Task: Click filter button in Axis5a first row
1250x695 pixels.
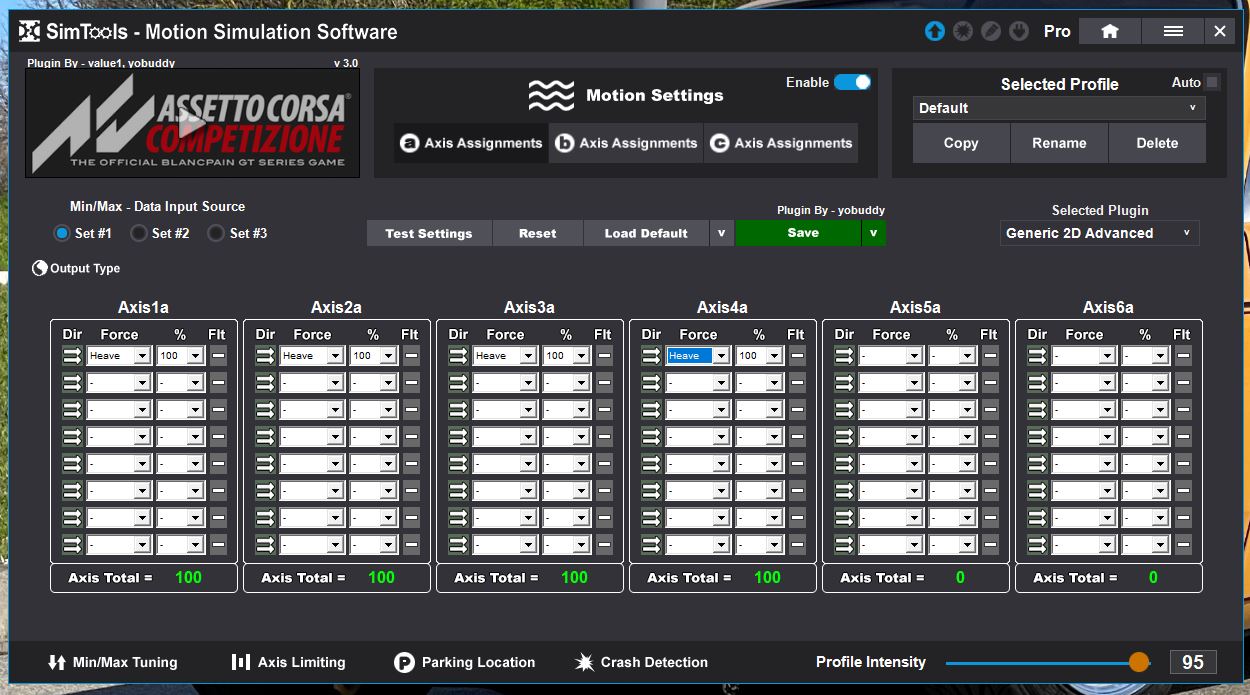Action: (x=990, y=355)
